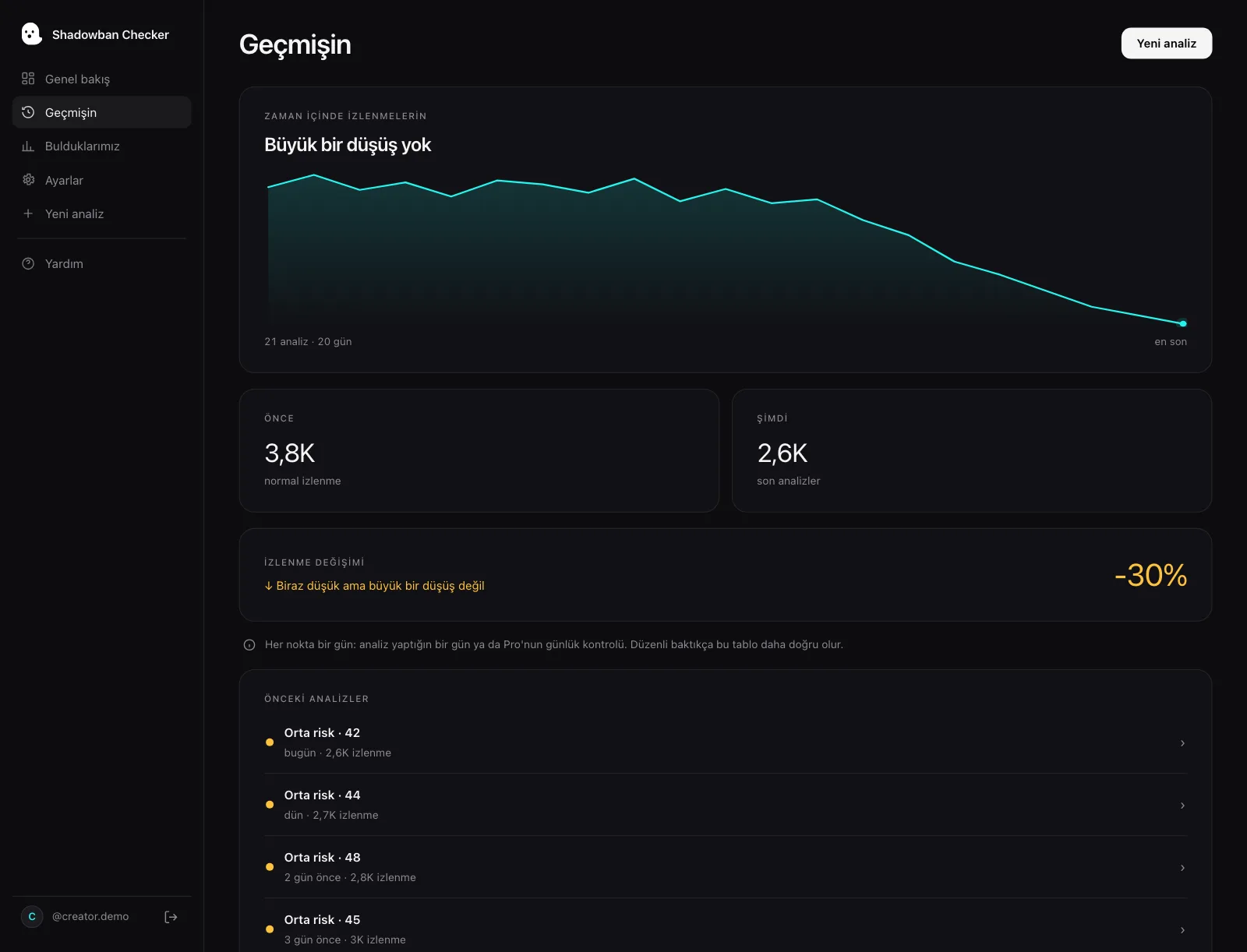
Task: Select the Geçmişin sidebar item
Action: (101, 112)
